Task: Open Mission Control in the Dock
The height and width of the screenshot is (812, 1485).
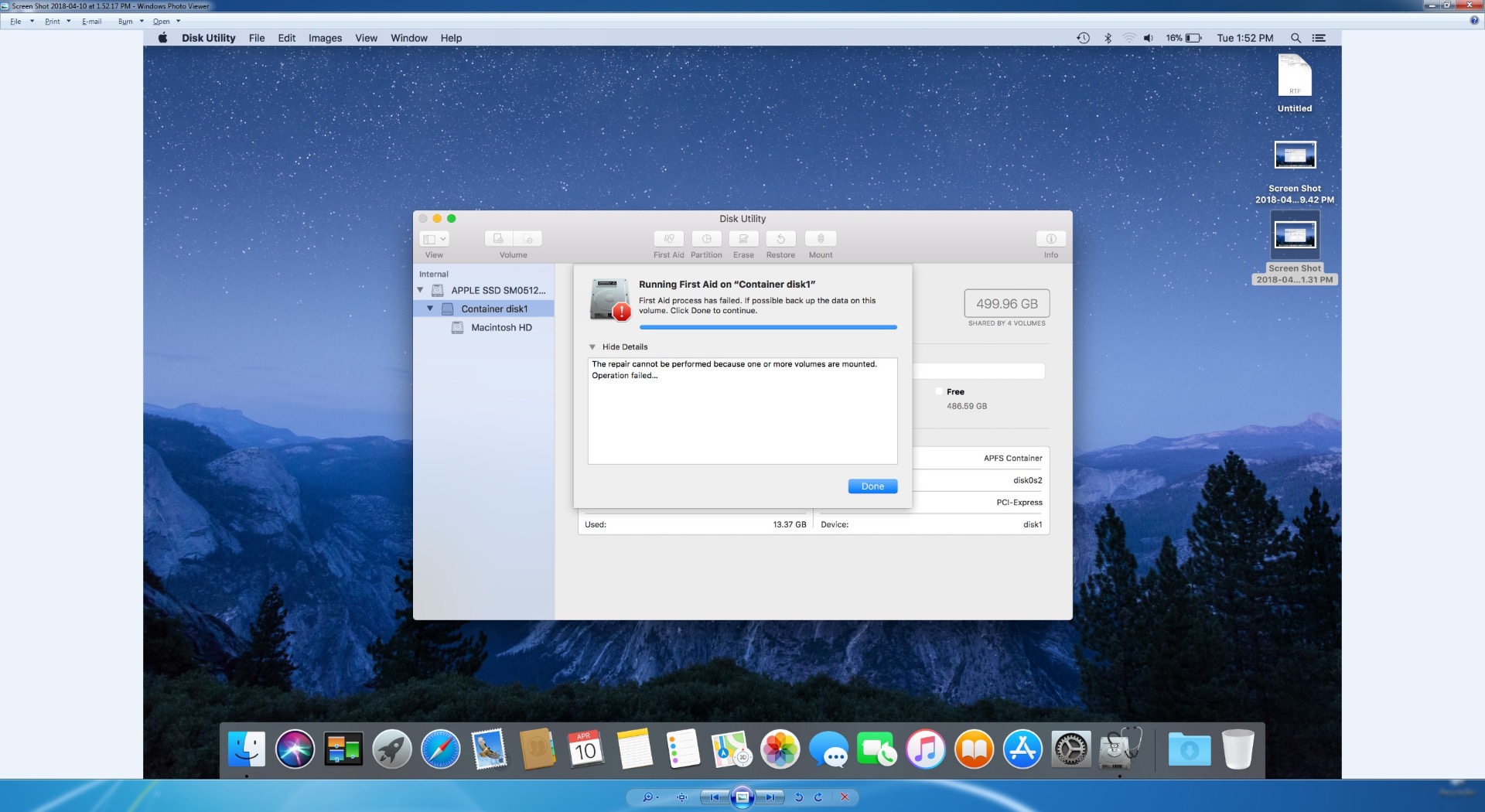Action: click(x=343, y=749)
